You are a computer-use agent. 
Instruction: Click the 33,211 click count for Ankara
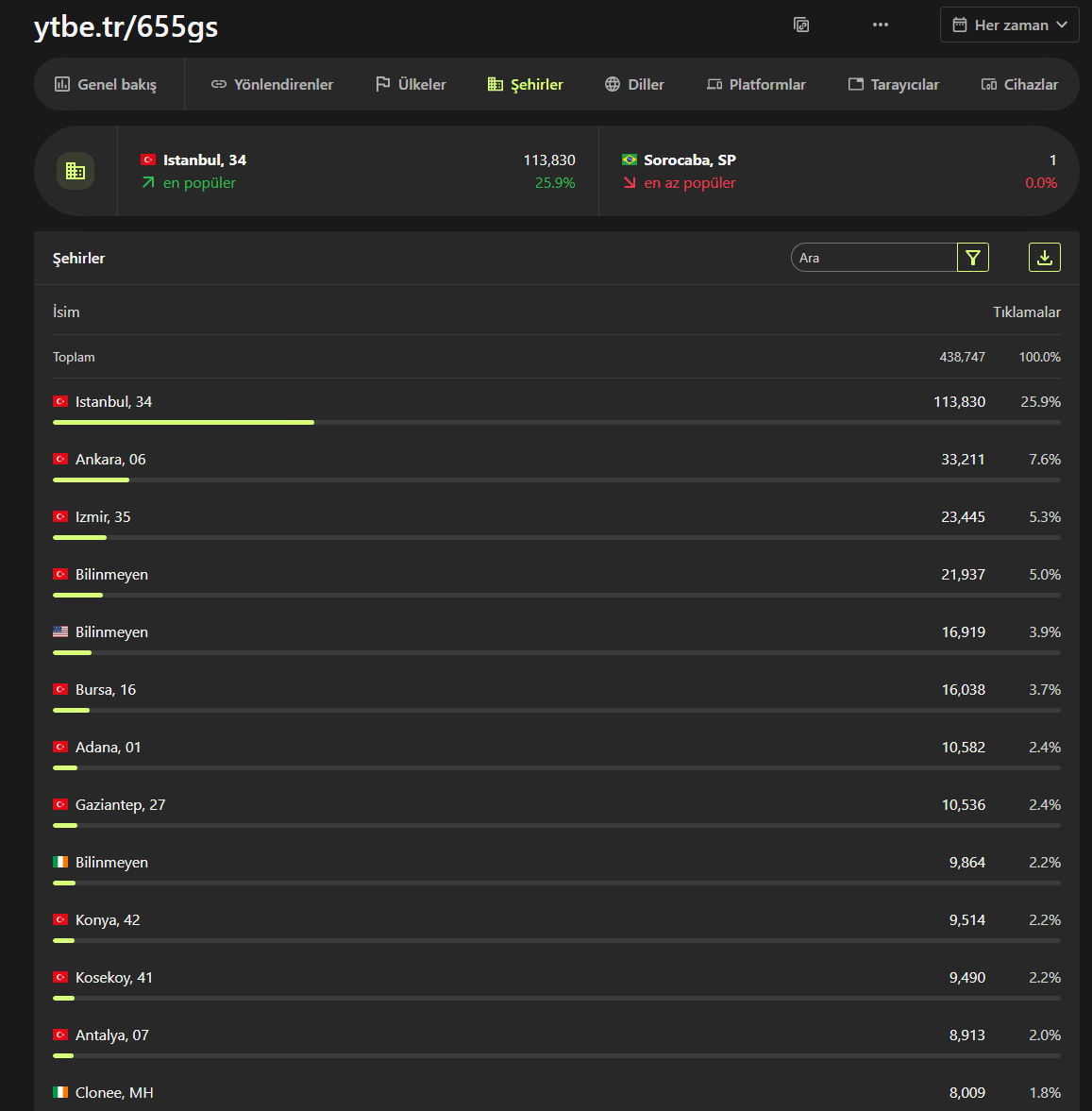[x=963, y=459]
